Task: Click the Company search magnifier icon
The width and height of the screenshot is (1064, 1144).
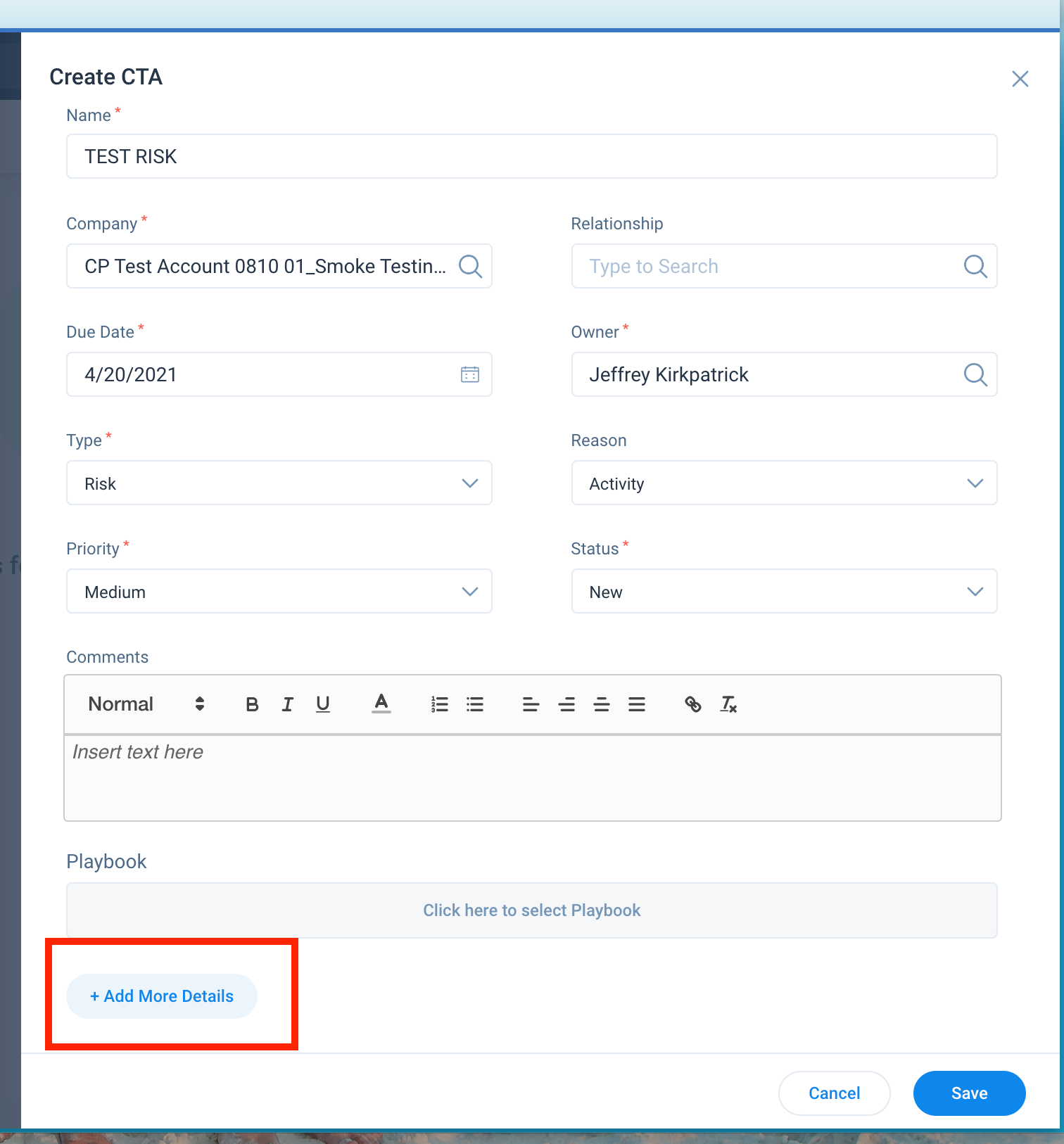Action: click(470, 267)
